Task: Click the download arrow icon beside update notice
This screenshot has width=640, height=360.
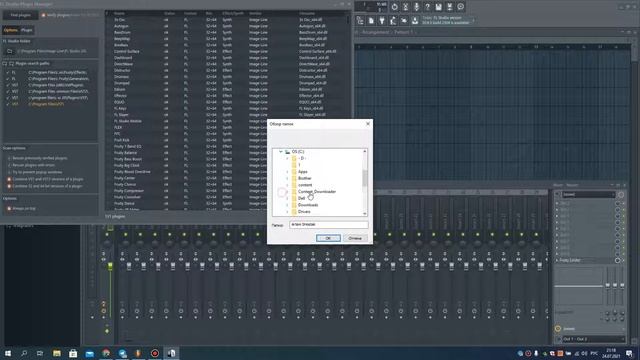Action: coord(415,20)
